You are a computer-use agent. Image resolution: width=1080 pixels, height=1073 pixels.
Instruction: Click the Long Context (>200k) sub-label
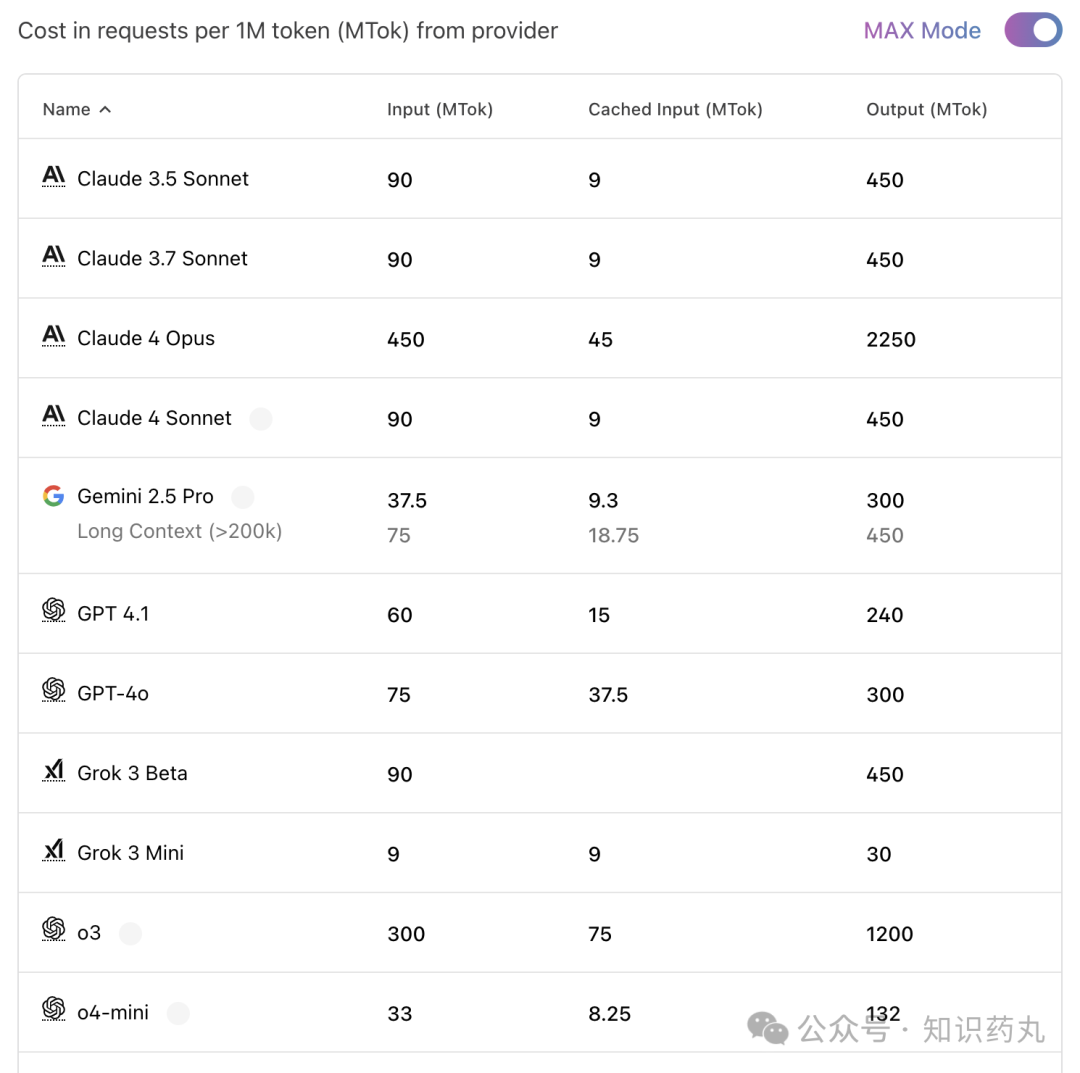(x=179, y=531)
